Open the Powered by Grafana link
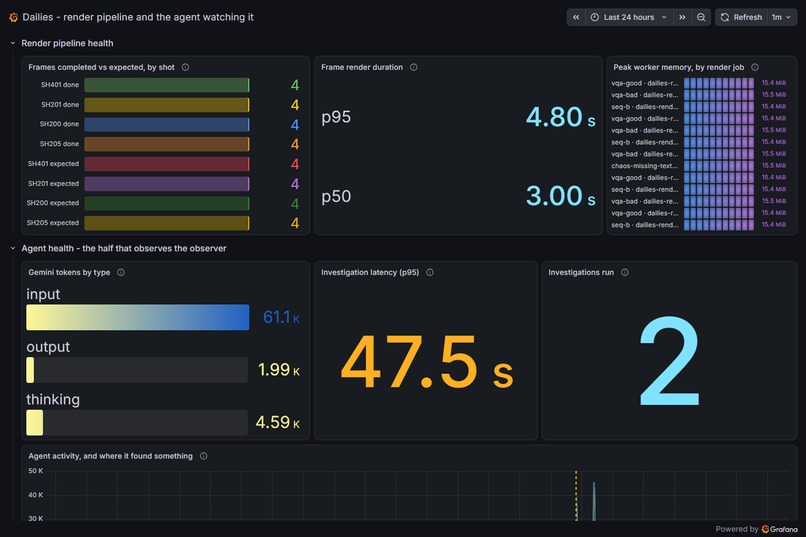The image size is (806, 537). [x=756, y=529]
